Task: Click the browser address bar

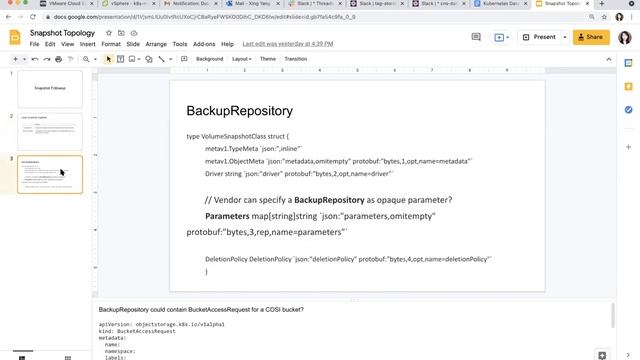Action: point(314,17)
